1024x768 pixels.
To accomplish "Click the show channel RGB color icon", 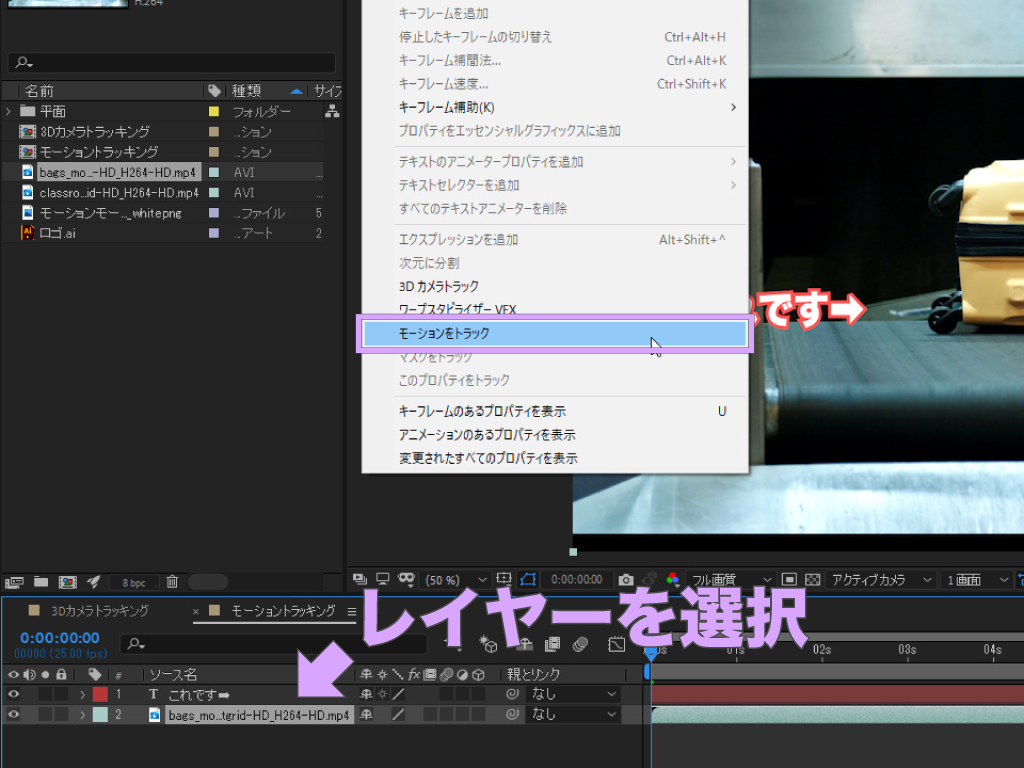I will [x=672, y=580].
